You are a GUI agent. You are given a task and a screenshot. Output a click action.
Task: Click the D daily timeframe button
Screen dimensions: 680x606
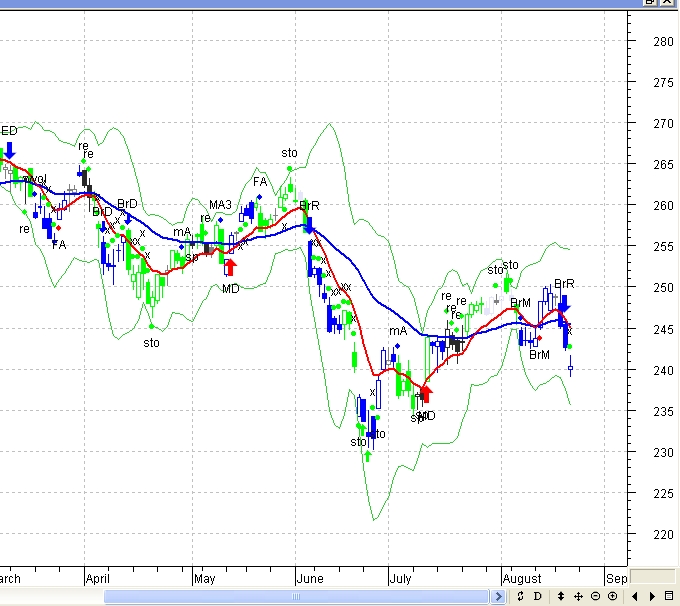pyautogui.click(x=536, y=596)
